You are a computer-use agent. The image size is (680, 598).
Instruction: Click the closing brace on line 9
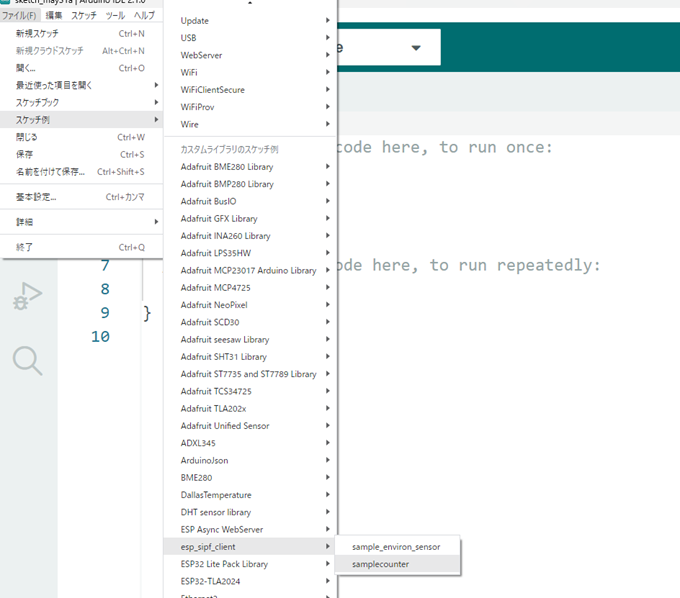(x=147, y=313)
